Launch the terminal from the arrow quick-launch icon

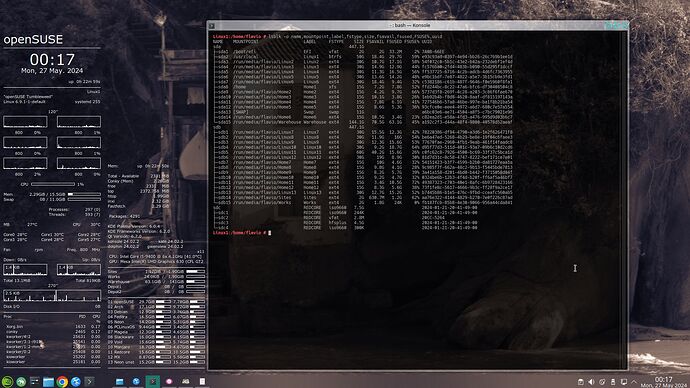point(89,381)
